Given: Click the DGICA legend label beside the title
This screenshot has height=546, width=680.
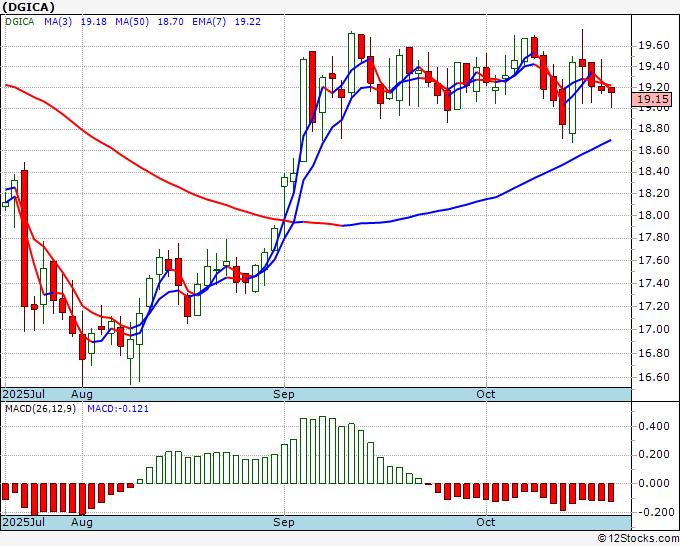Looking at the screenshot, I should click(19, 20).
